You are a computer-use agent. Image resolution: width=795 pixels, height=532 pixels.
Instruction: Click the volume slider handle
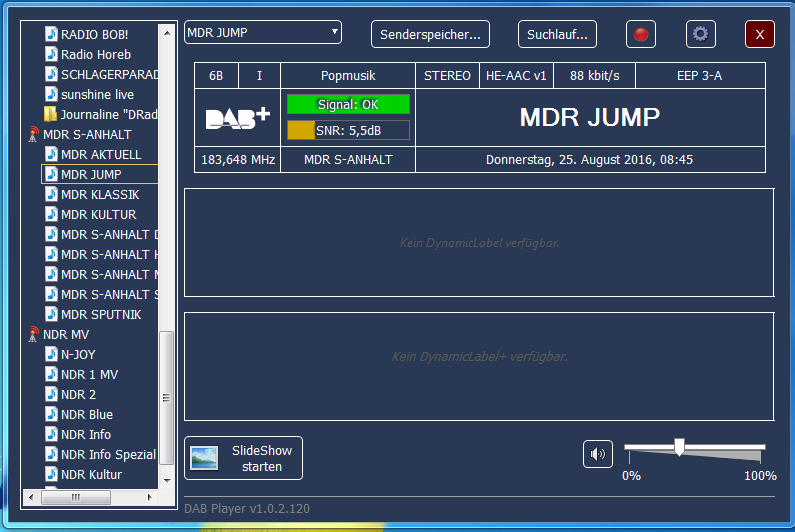point(679,447)
